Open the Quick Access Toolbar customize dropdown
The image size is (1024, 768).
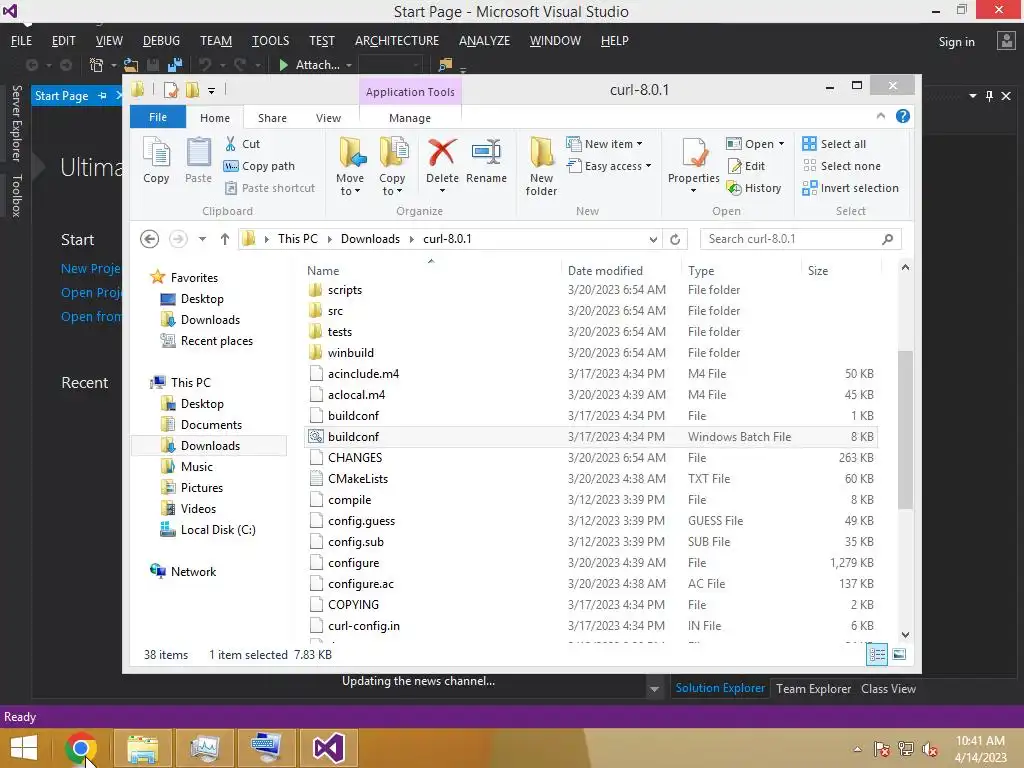coord(212,91)
